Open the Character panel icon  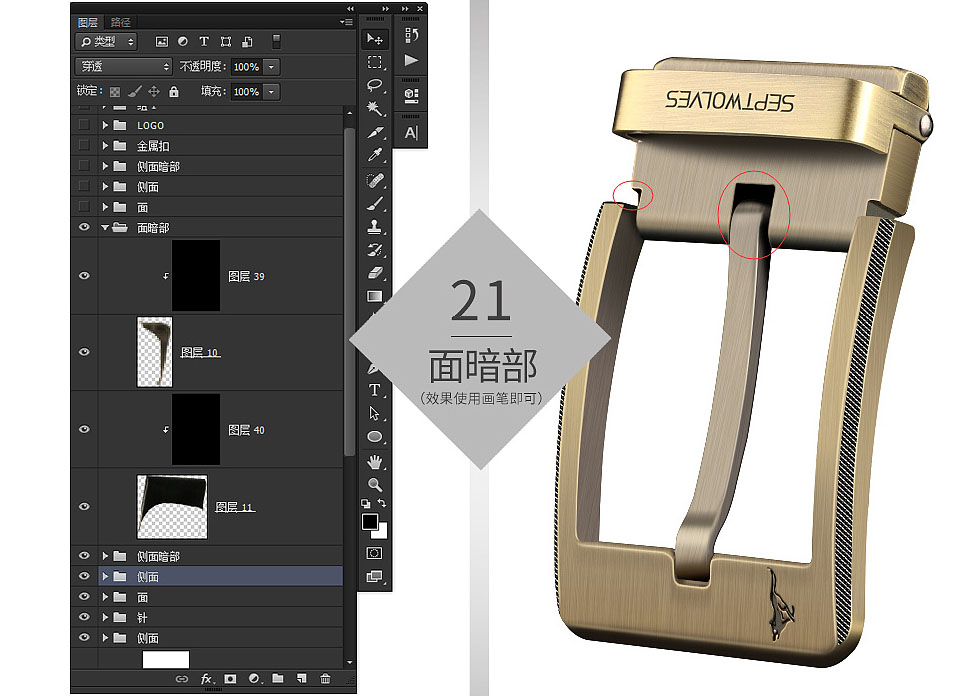(x=411, y=132)
